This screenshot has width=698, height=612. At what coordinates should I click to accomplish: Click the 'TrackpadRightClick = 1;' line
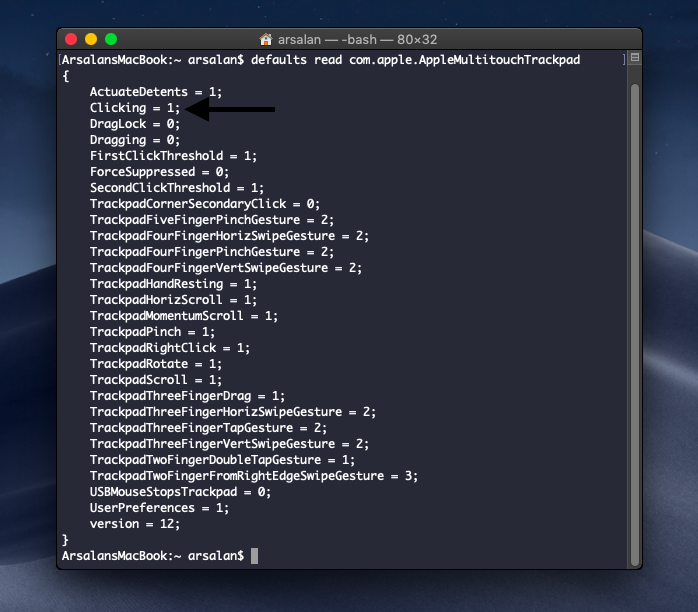[x=170, y=348]
